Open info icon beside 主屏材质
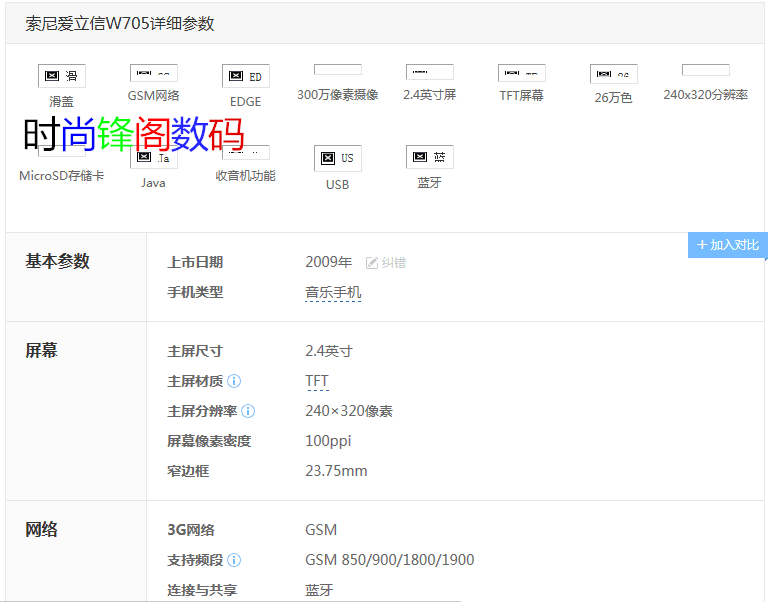The width and height of the screenshot is (770, 602). (x=234, y=381)
